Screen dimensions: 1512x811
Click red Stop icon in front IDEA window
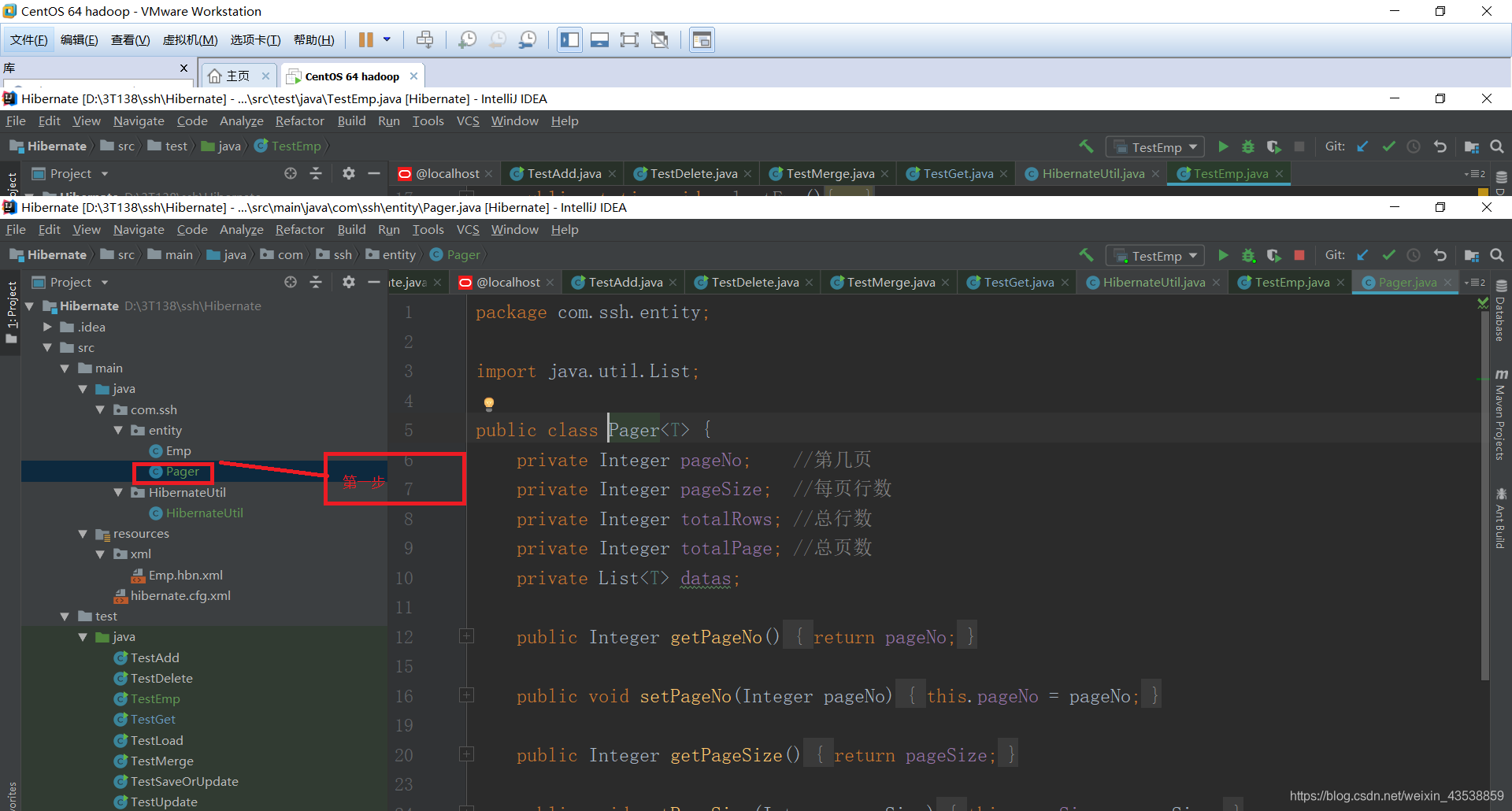(x=1299, y=255)
